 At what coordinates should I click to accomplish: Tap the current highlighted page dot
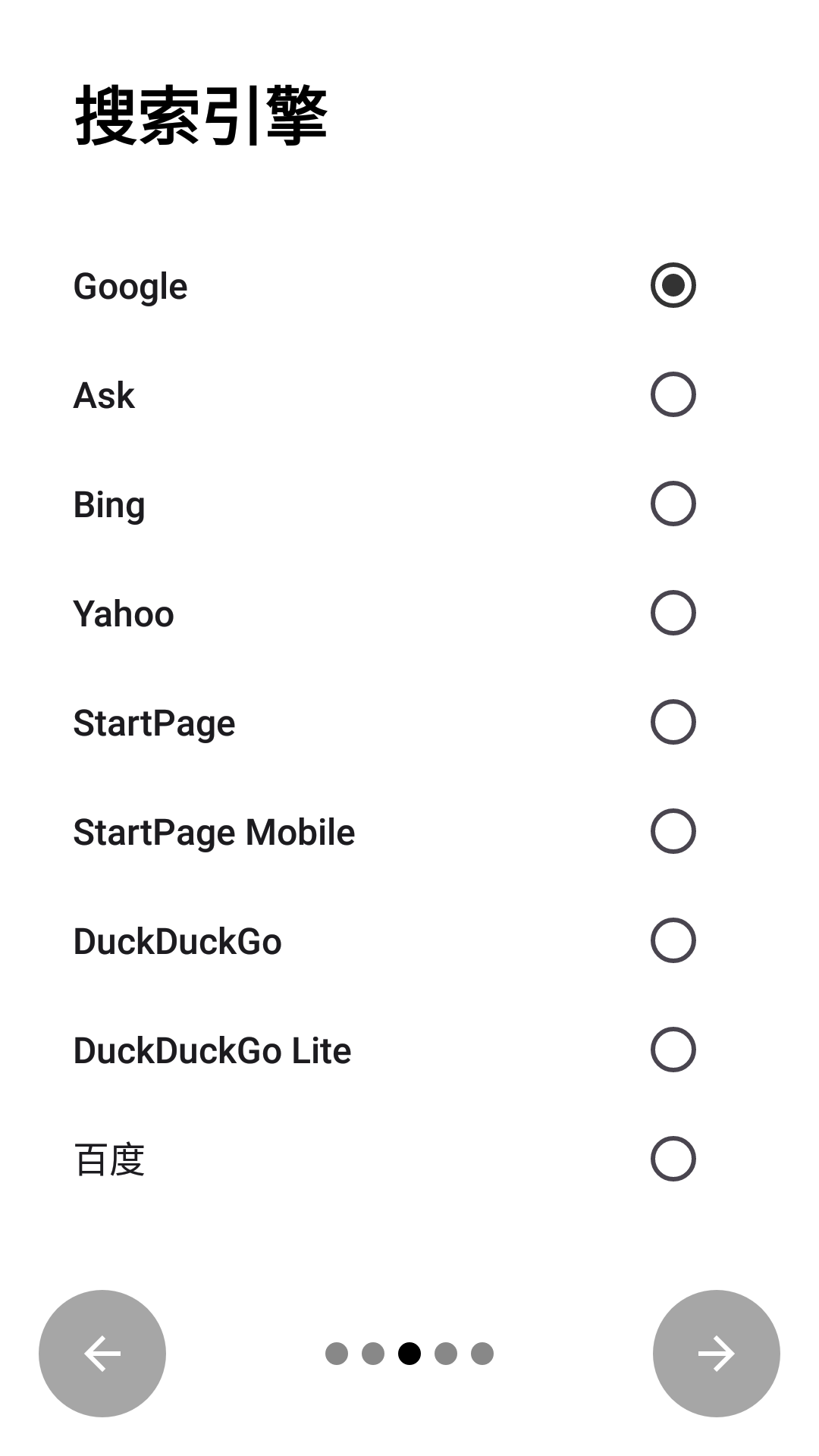(x=409, y=1354)
